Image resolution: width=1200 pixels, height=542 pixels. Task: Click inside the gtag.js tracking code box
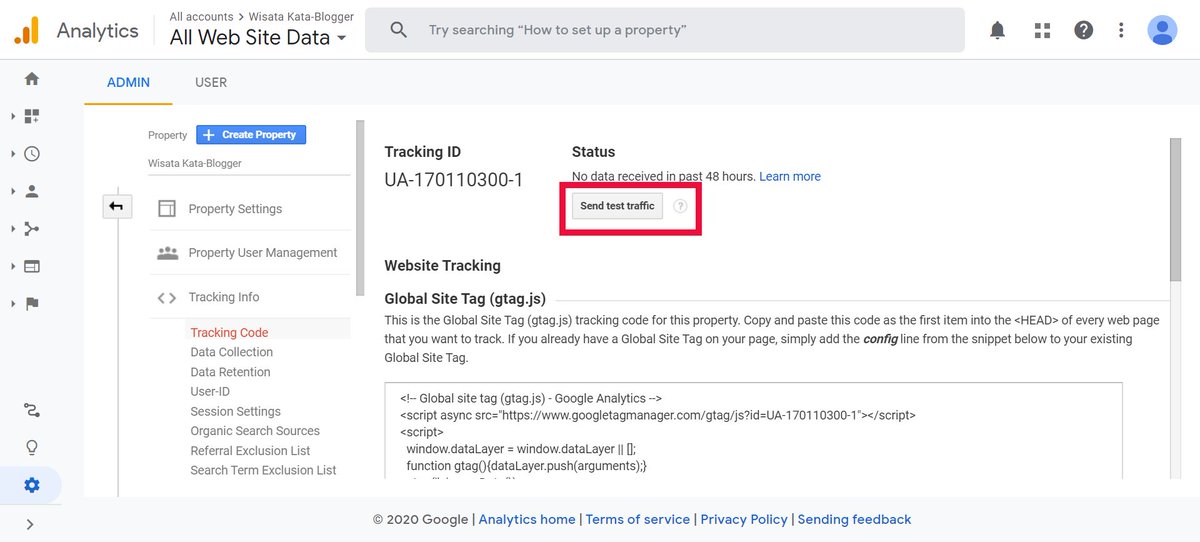point(753,430)
